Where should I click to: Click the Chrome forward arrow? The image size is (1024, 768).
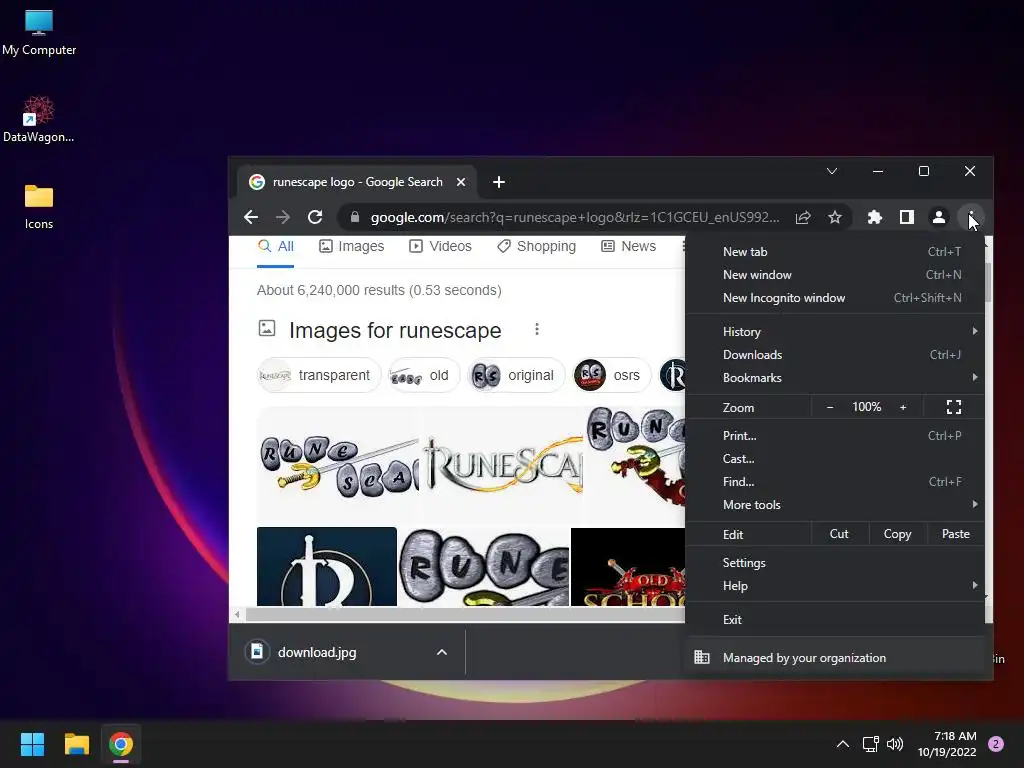(283, 217)
